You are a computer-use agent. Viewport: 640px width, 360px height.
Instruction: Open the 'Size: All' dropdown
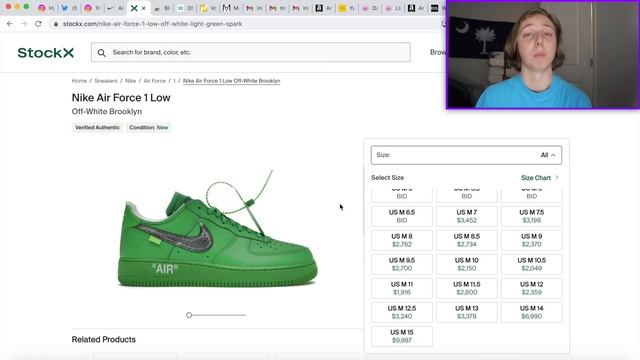point(466,155)
